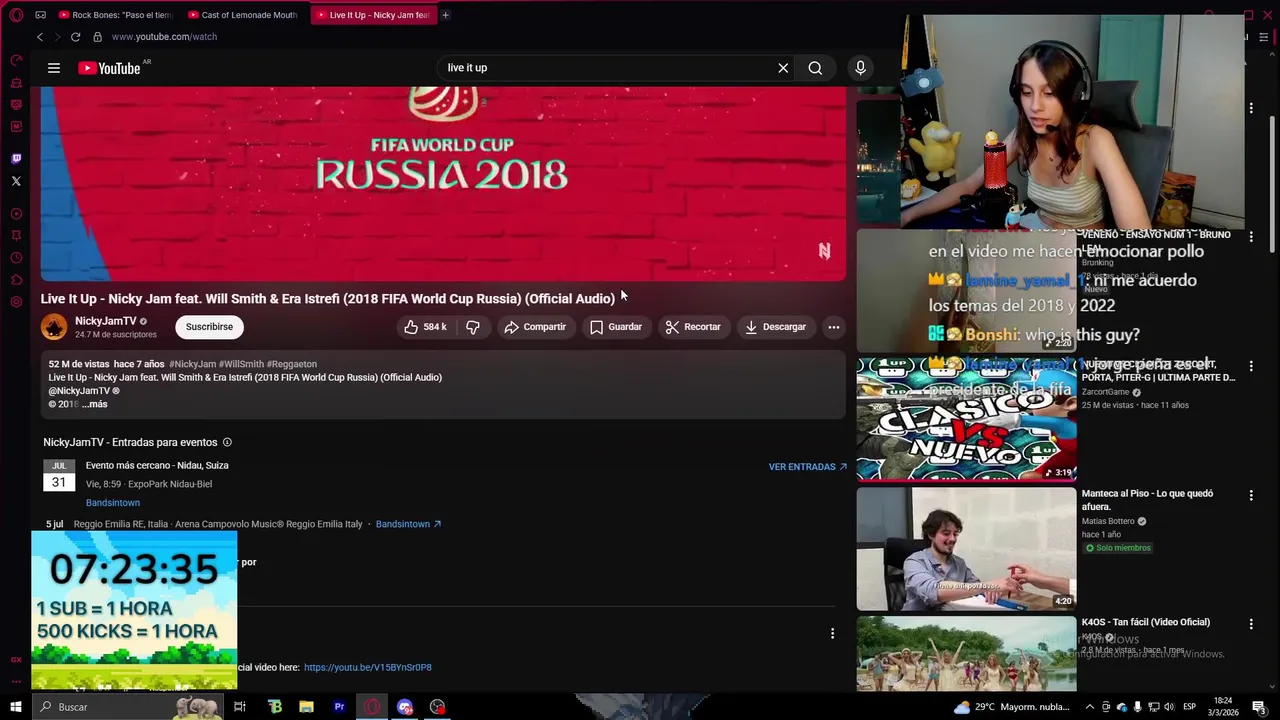Open NickyJamTV channel avatar
This screenshot has width=1280, height=720.
54,327
